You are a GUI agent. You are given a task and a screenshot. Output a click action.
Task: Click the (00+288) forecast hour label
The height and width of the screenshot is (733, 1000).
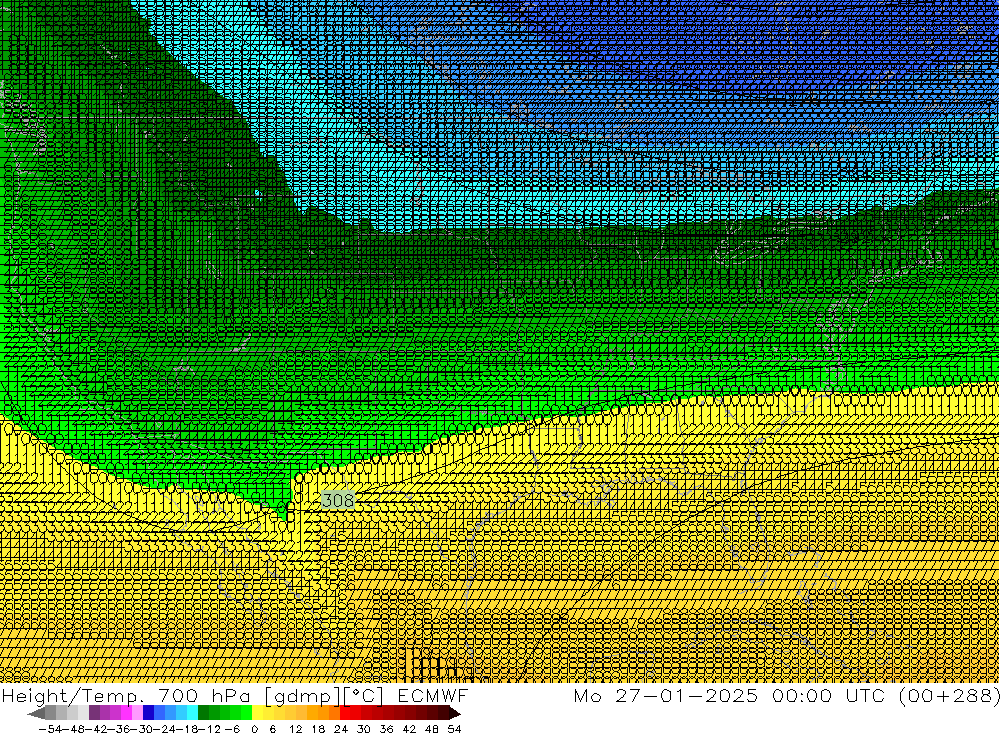coord(948,695)
